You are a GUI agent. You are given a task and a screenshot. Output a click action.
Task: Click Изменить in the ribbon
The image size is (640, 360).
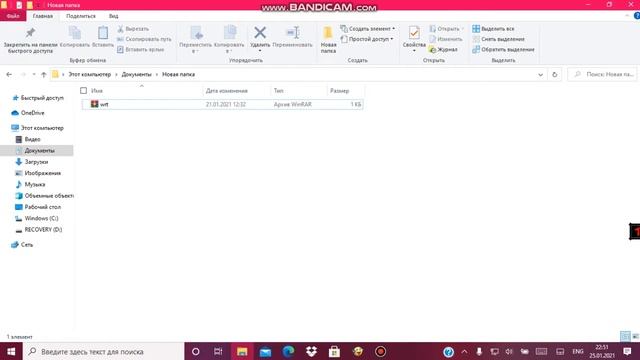point(445,39)
